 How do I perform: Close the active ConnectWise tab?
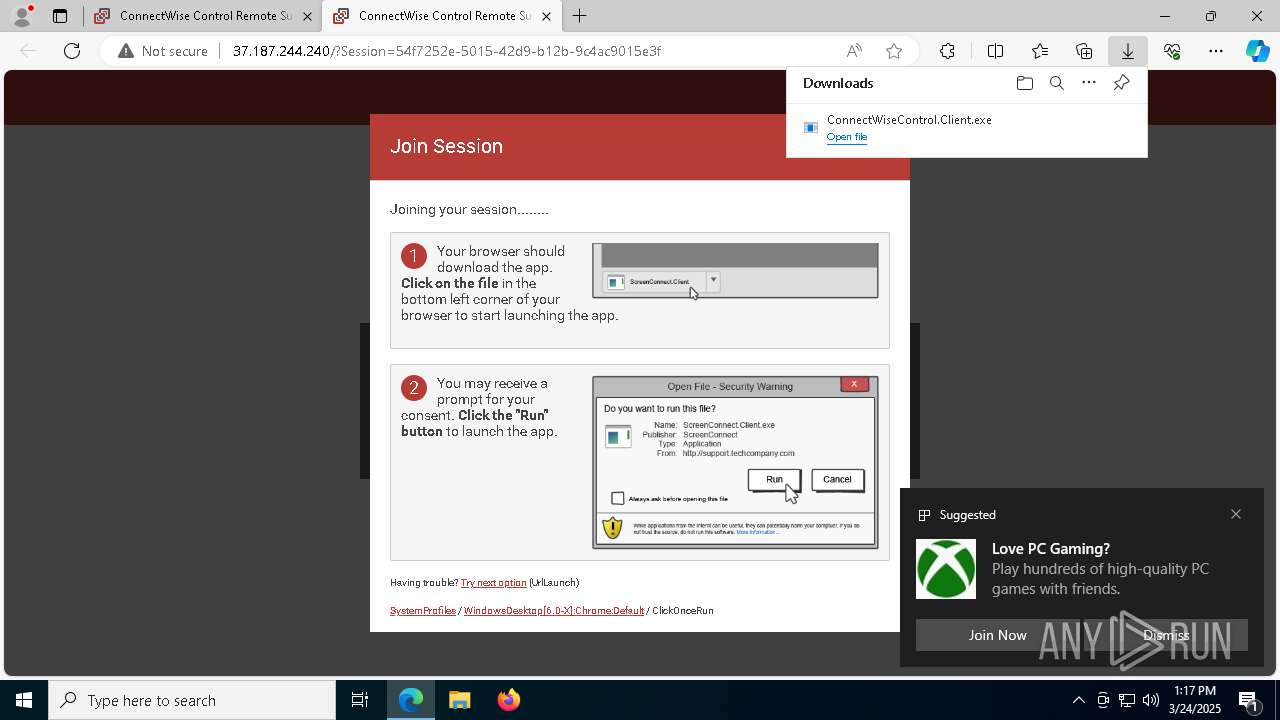pyautogui.click(x=546, y=16)
